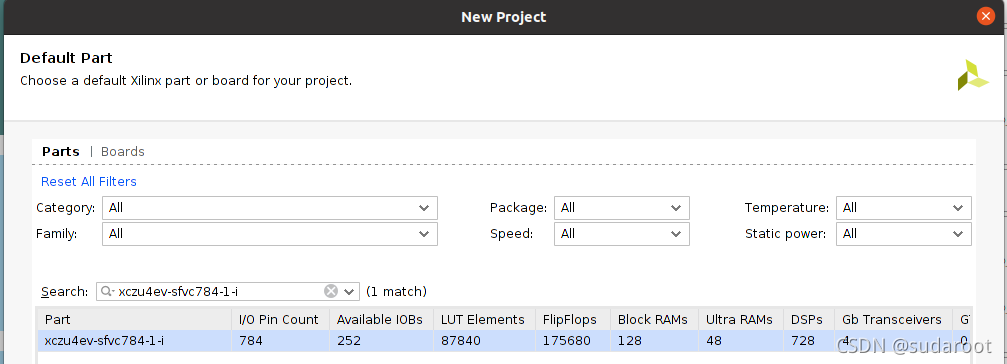1007x364 pixels.
Task: Sort by the DSPs column header
Action: [x=808, y=320]
